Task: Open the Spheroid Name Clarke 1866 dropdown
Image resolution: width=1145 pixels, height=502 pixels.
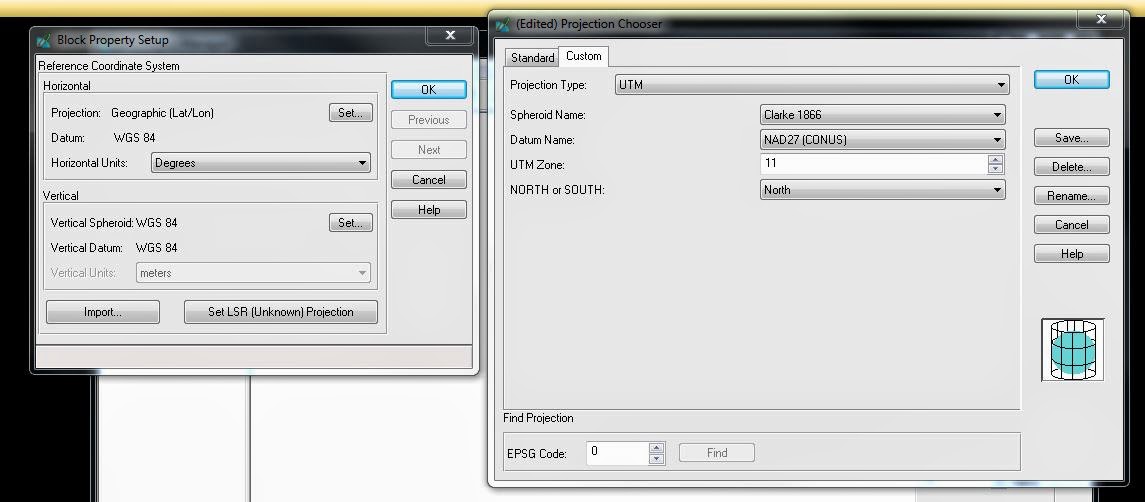Action: (x=883, y=115)
